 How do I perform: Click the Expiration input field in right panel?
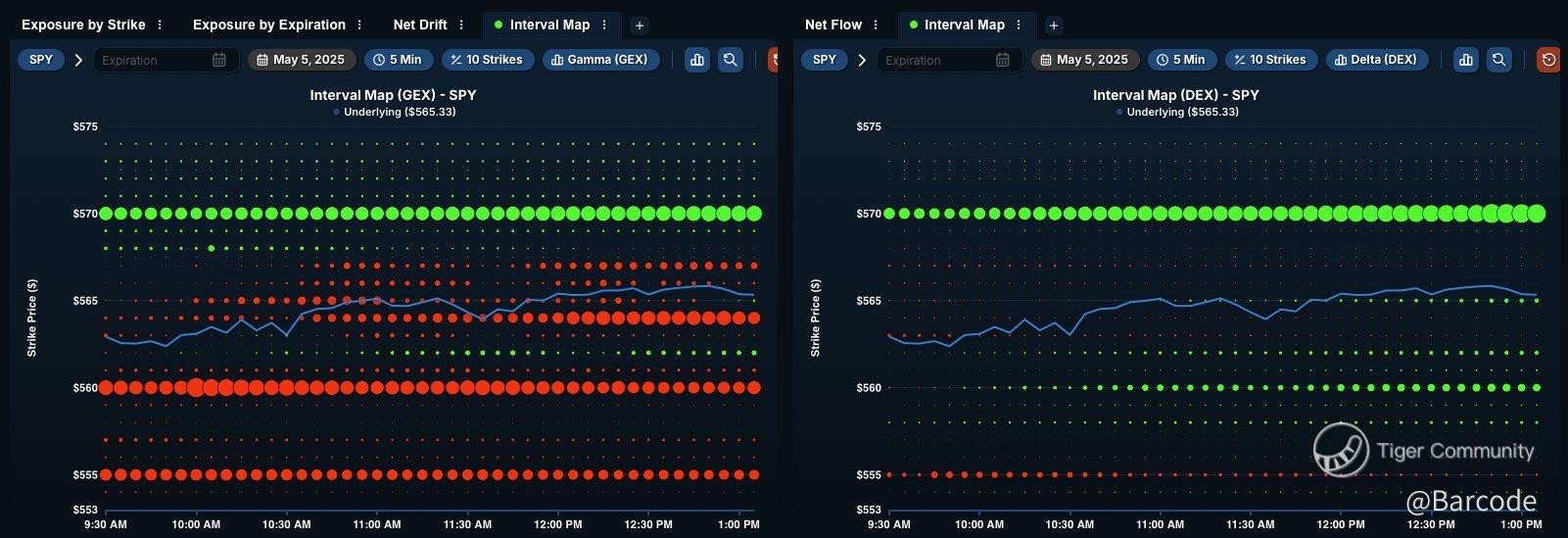tap(935, 61)
